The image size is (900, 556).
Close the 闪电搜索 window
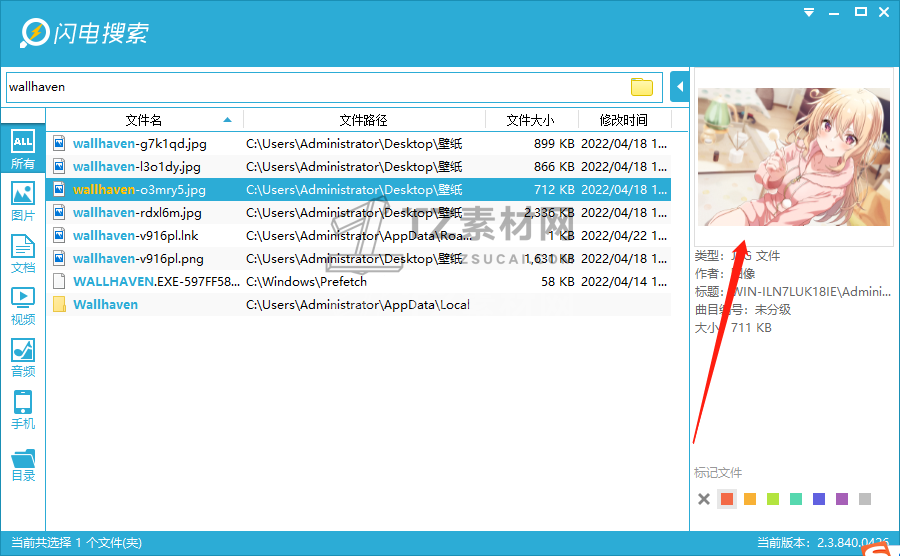(x=884, y=12)
